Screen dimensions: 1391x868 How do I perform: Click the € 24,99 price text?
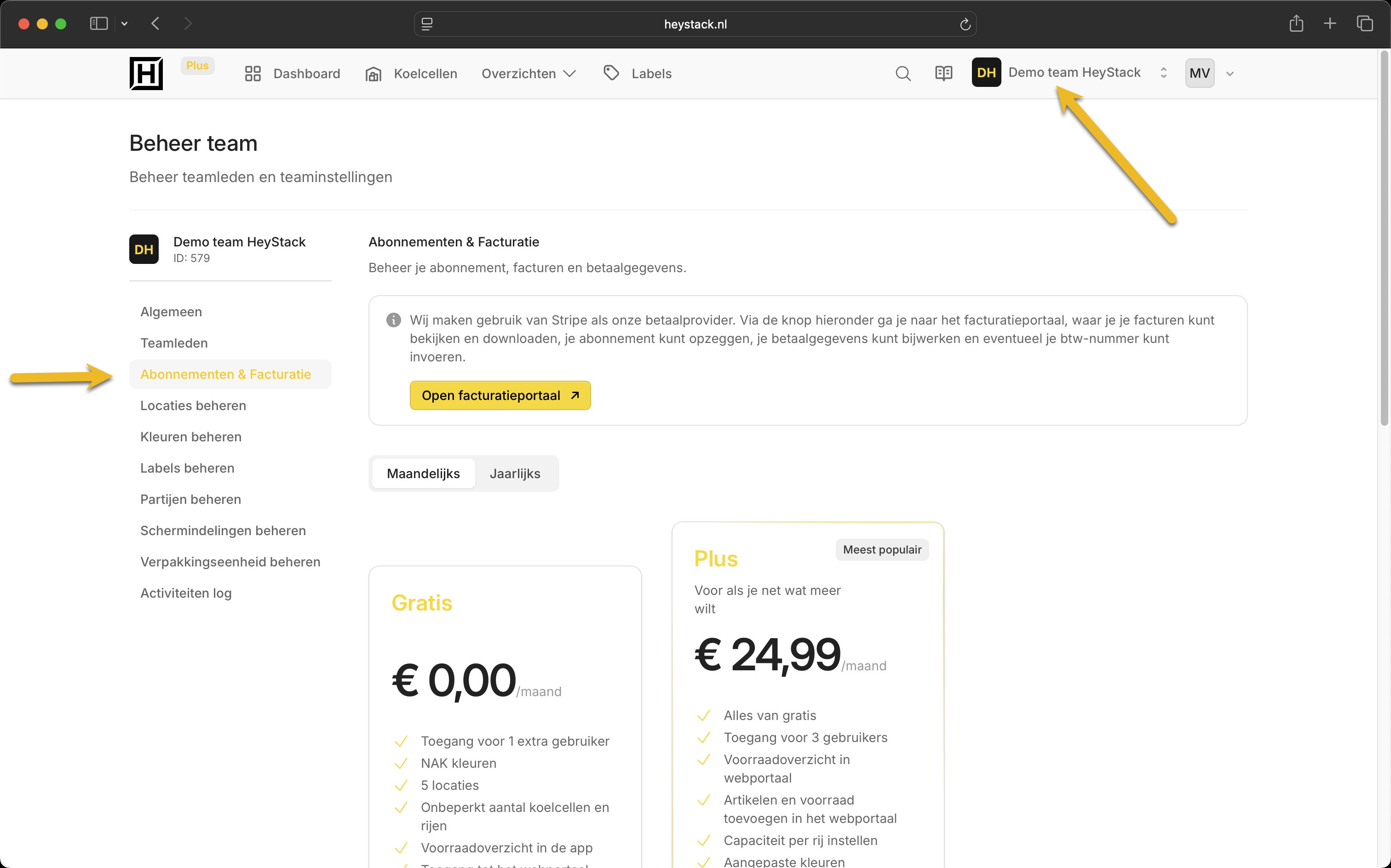(x=767, y=654)
